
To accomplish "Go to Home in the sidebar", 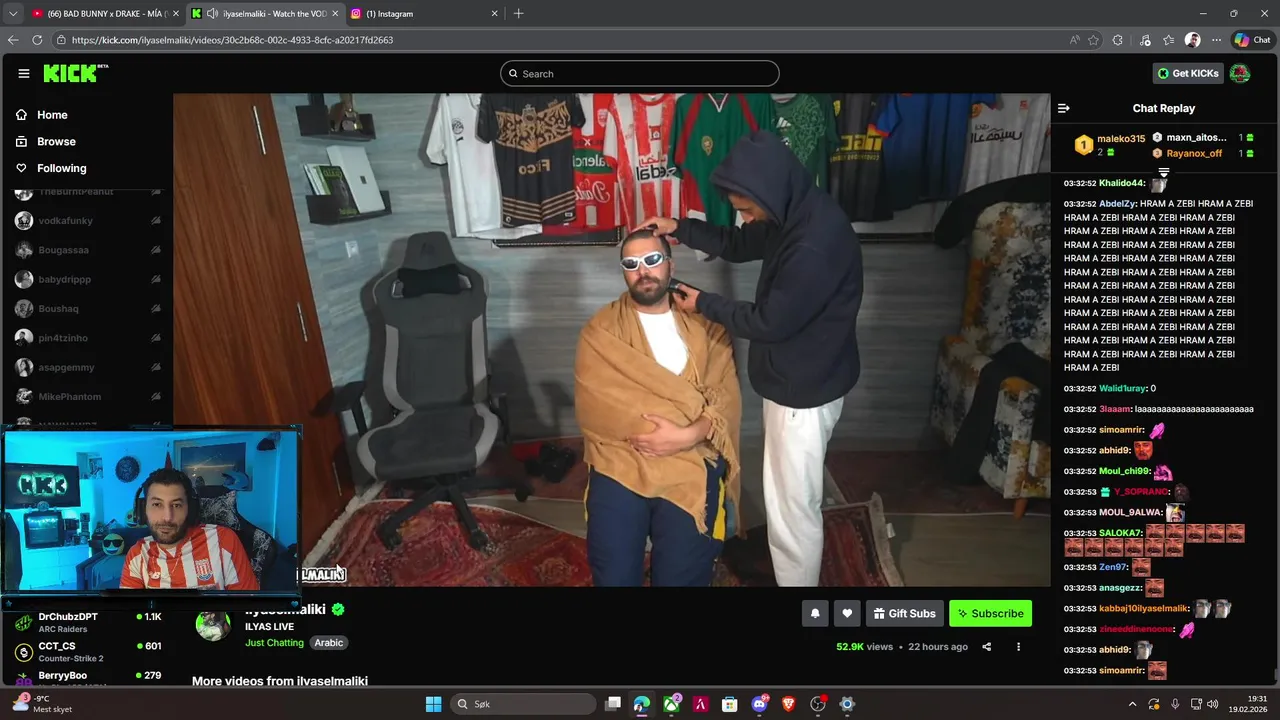I will tap(52, 115).
